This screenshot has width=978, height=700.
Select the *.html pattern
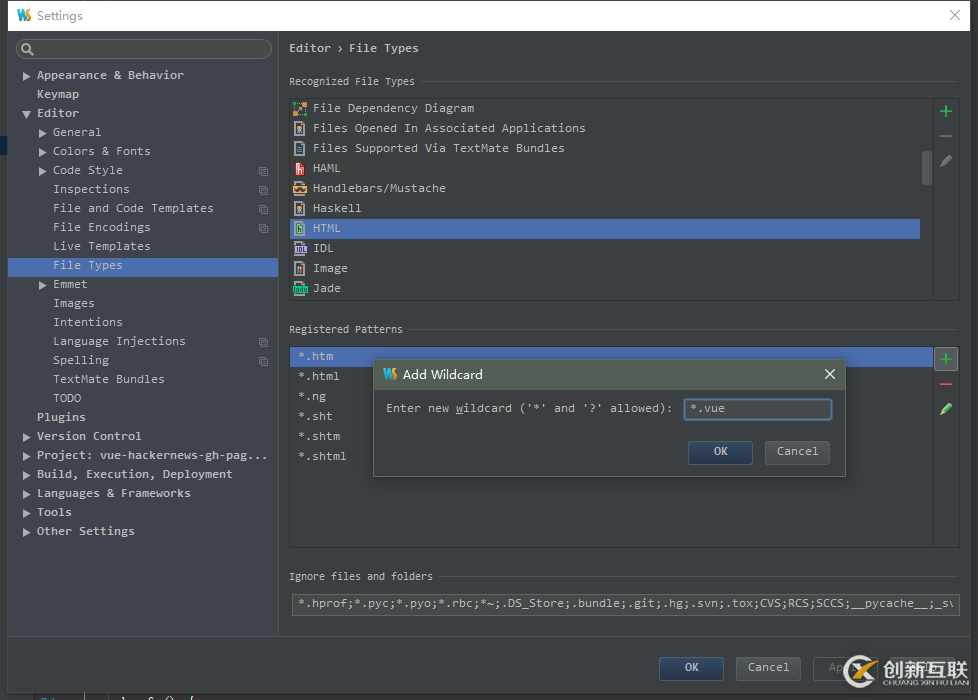tap(319, 376)
